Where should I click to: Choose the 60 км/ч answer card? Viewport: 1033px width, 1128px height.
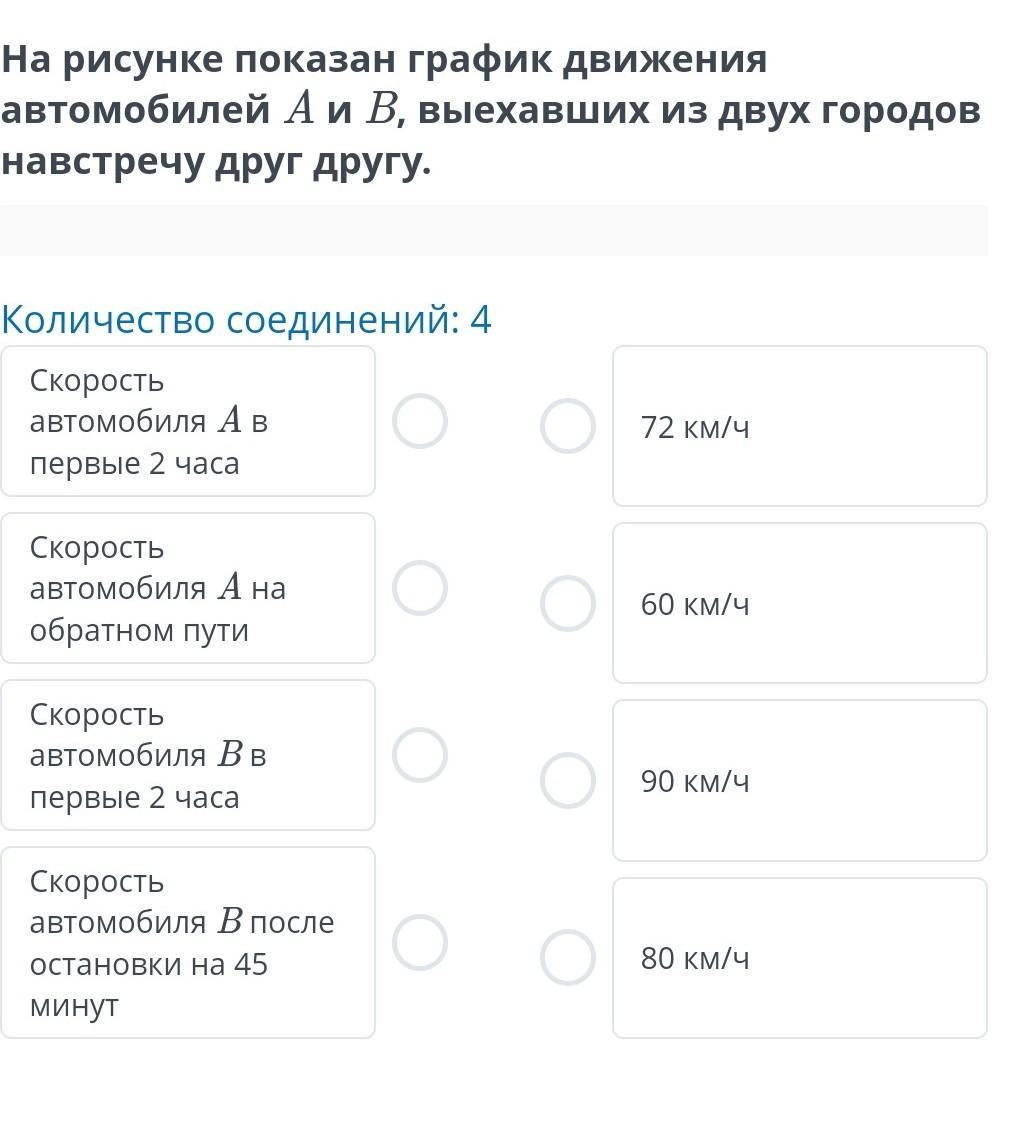799,603
